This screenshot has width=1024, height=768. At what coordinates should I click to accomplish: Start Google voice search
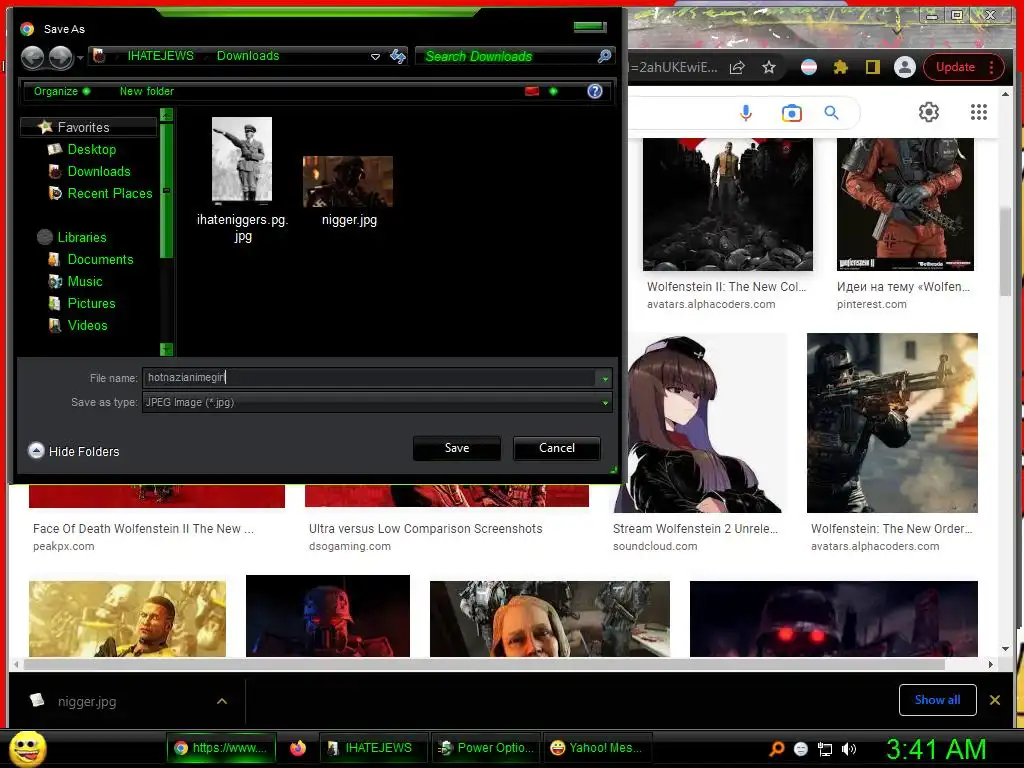[x=746, y=113]
